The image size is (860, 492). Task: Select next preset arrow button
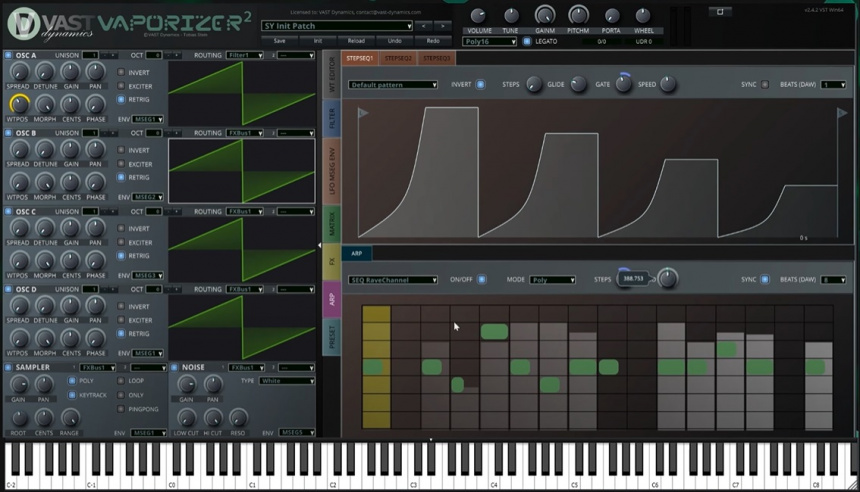coord(443,26)
